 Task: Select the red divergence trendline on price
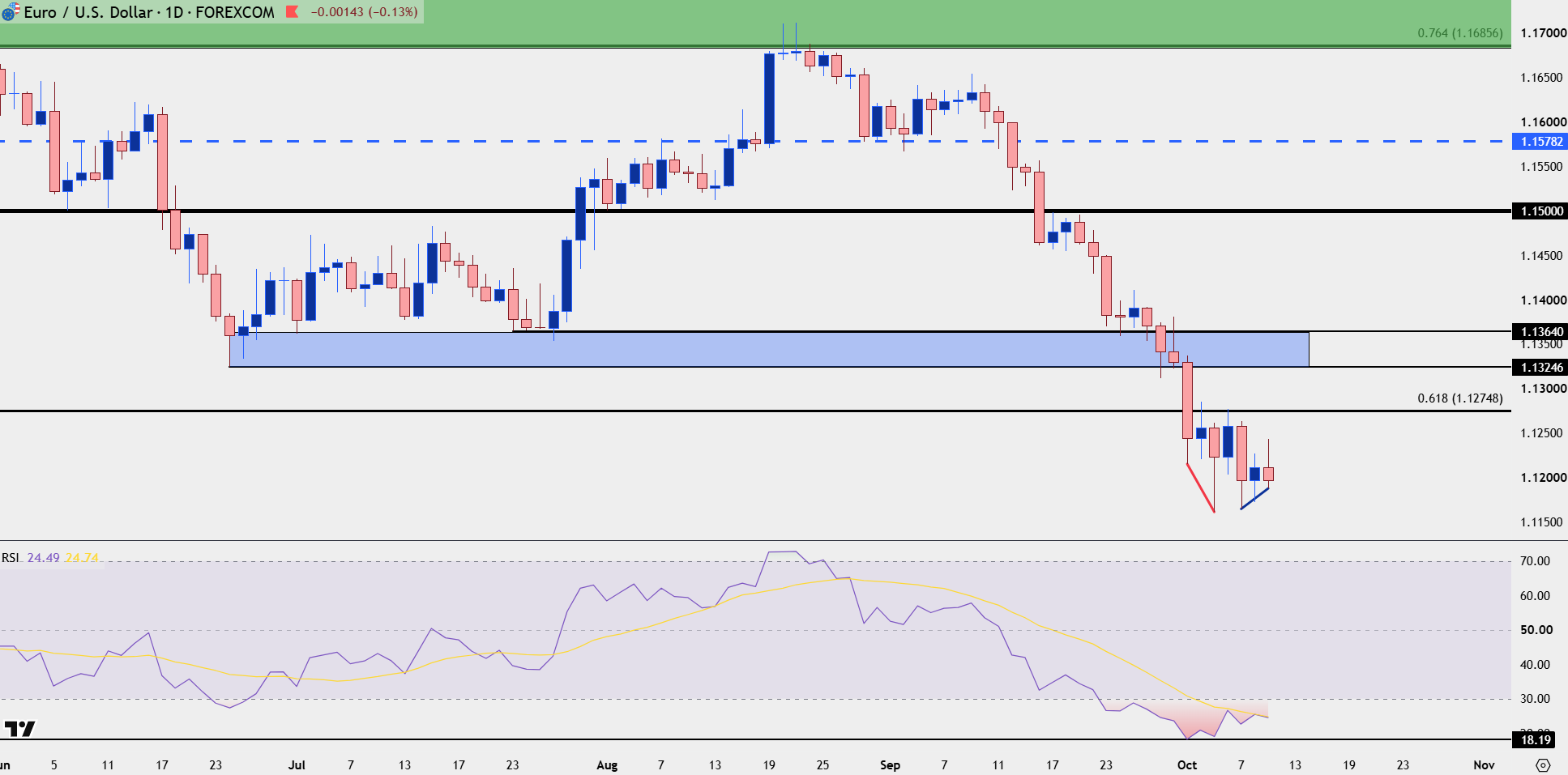1200,488
